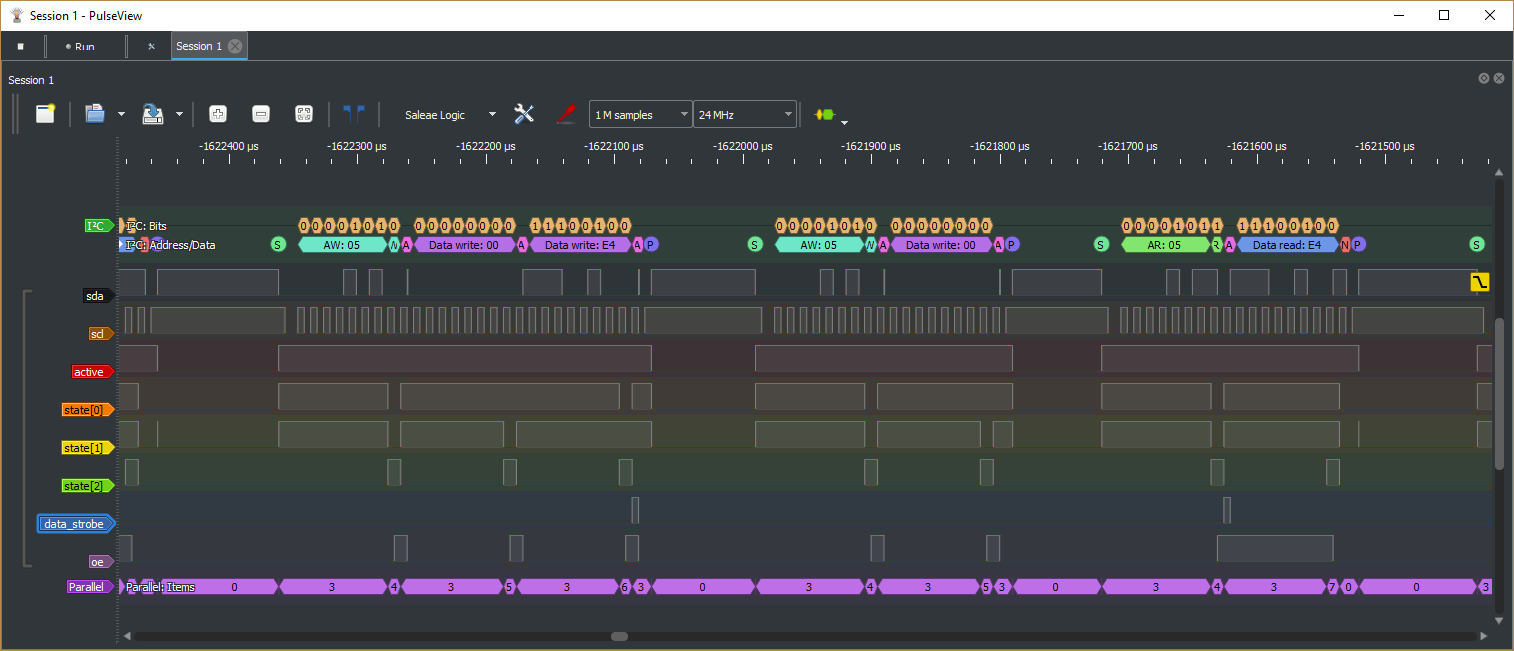Click the PulseView app icon in title bar

tap(17, 15)
